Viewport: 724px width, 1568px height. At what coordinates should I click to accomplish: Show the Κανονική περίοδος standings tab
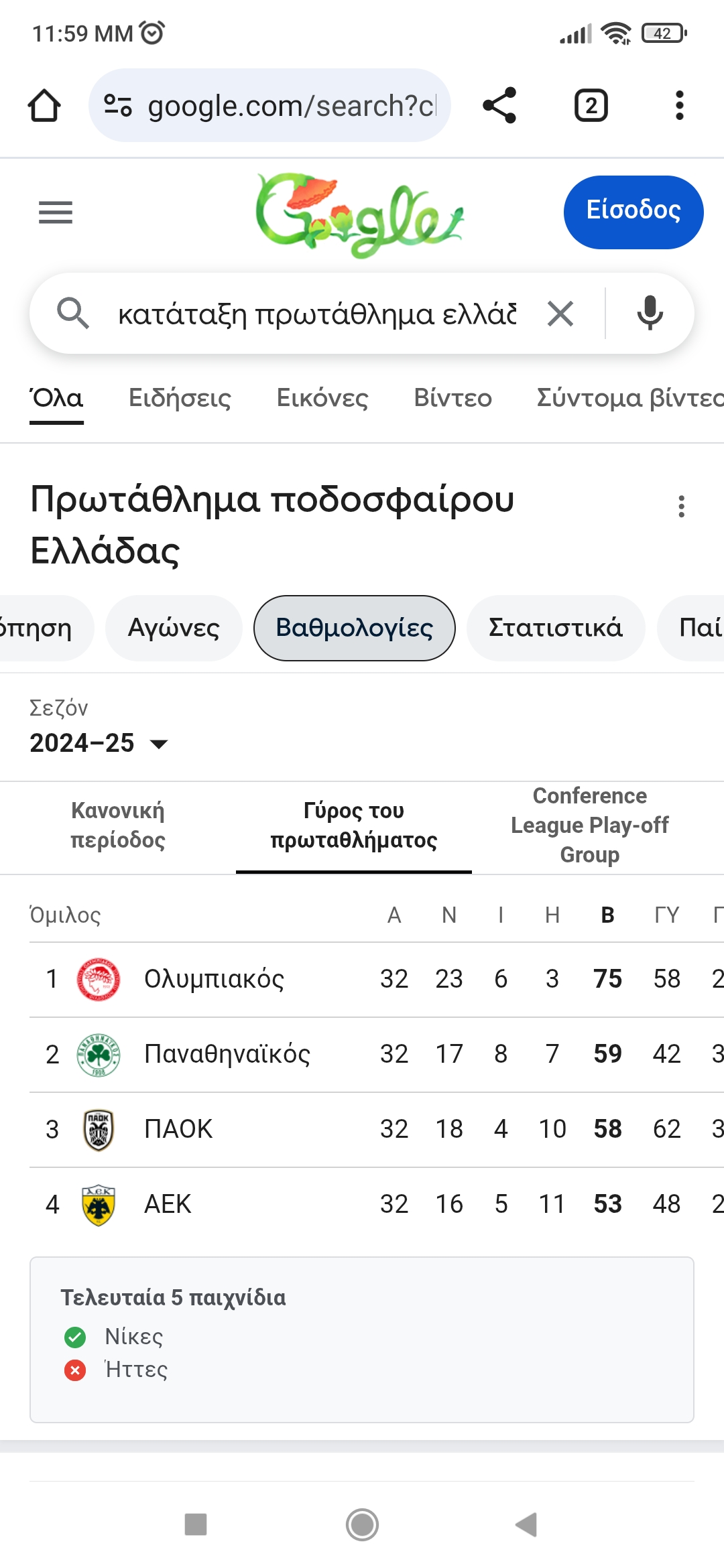coord(118,826)
